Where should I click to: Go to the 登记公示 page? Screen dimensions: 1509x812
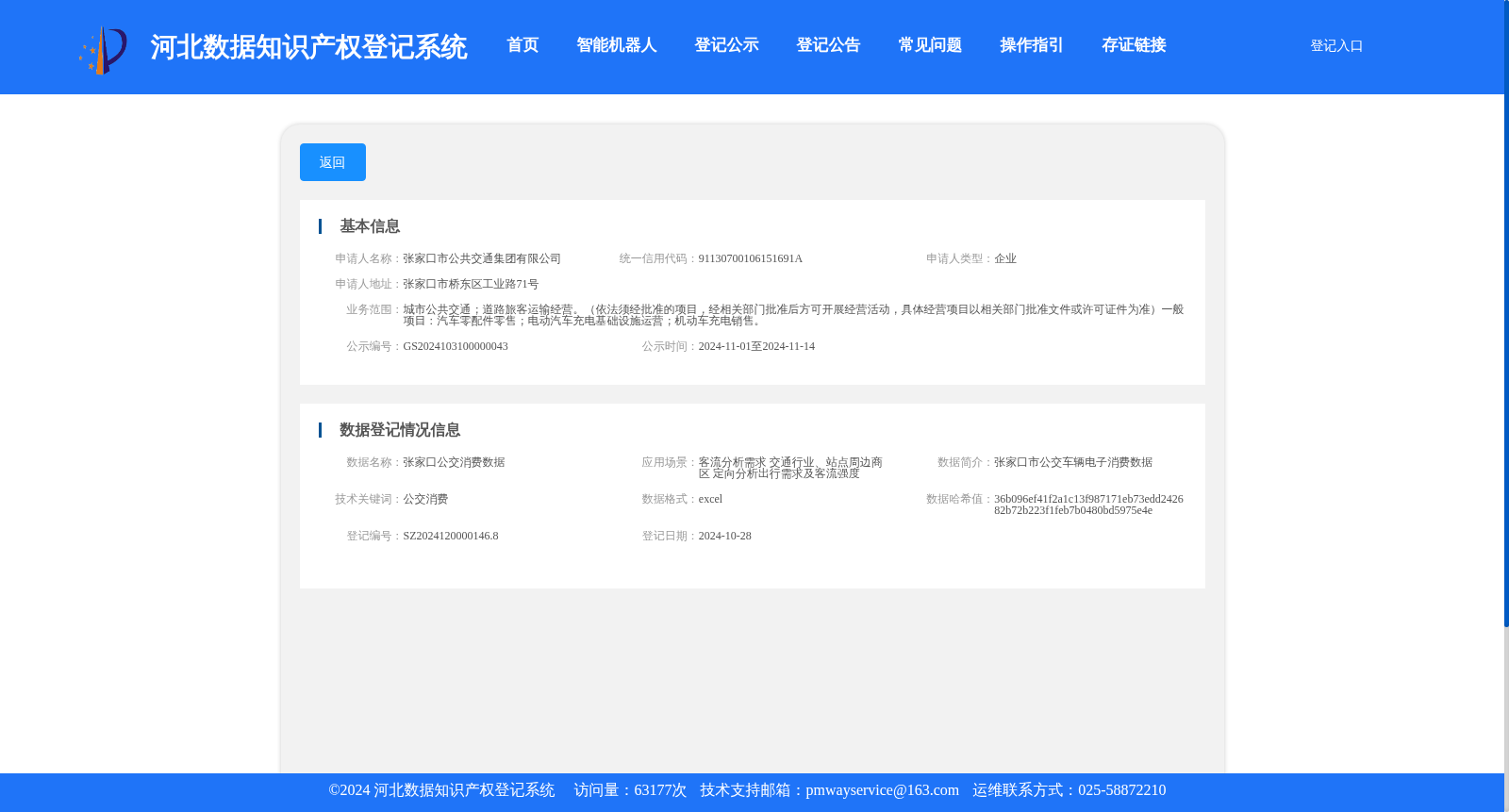pos(726,45)
